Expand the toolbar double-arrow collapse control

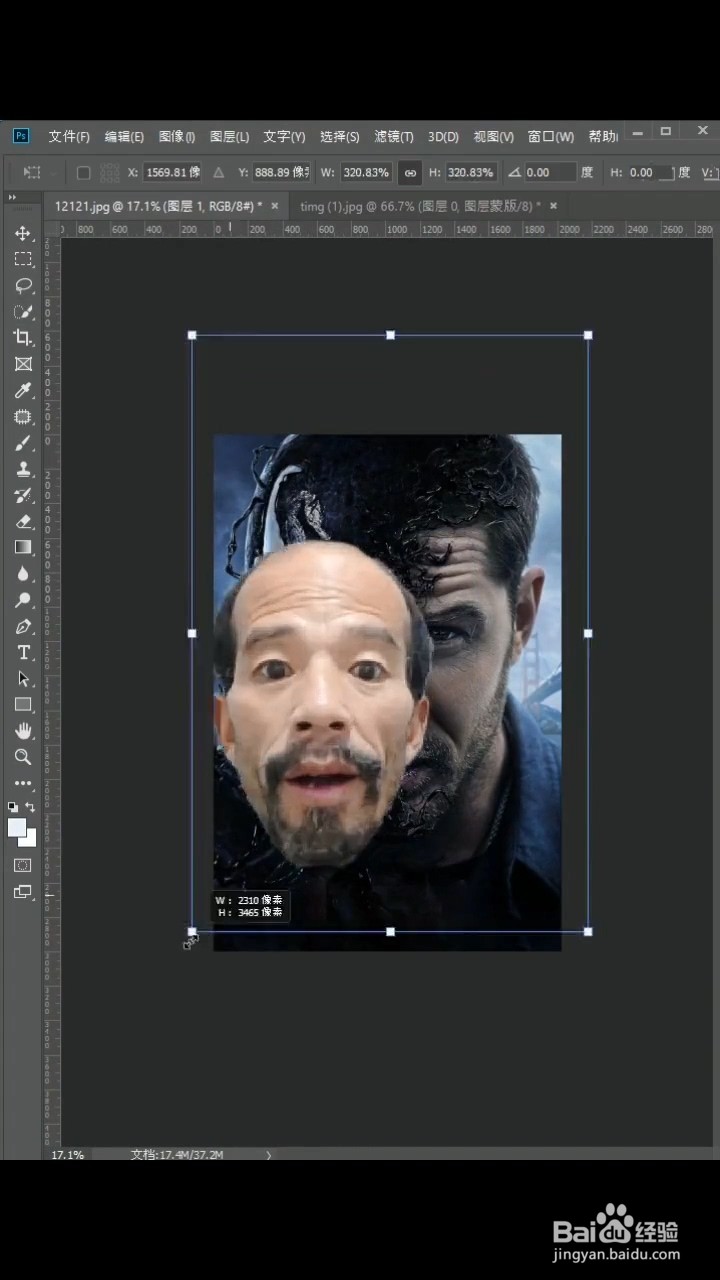[x=12, y=197]
